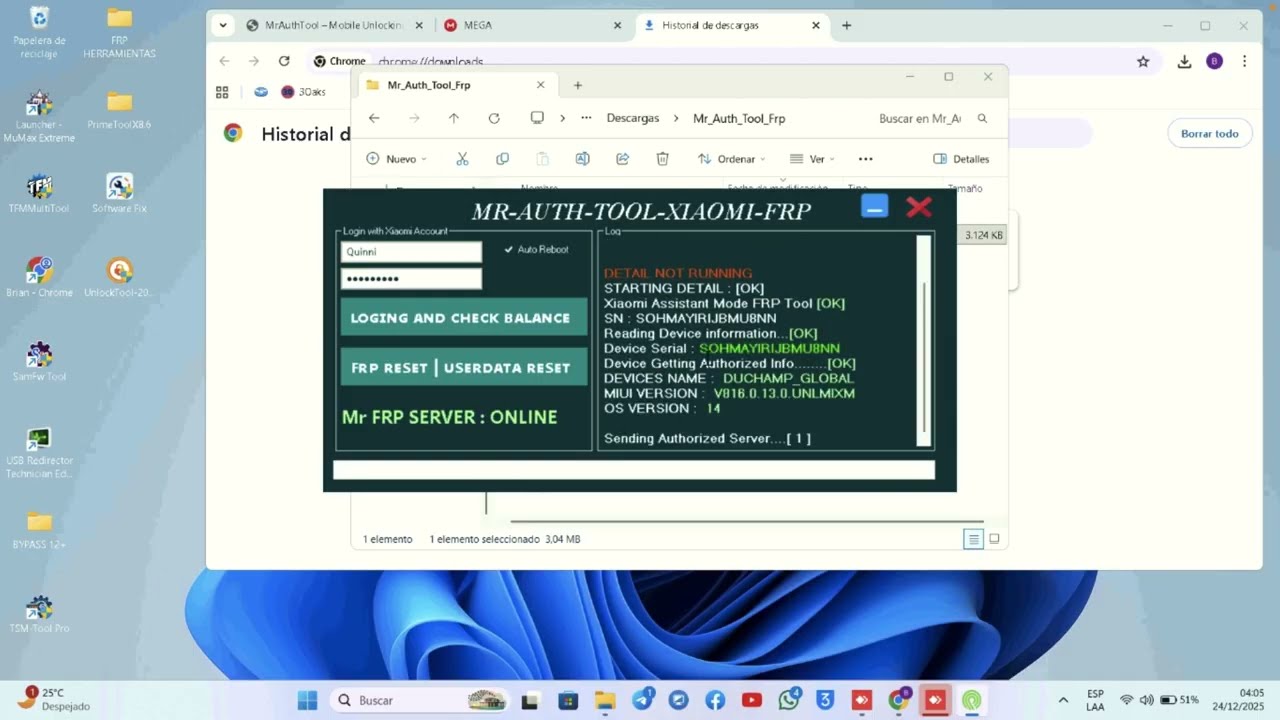1280x720 pixels.
Task: Toggle the Auto Reboot checkbox
Action: (x=509, y=249)
